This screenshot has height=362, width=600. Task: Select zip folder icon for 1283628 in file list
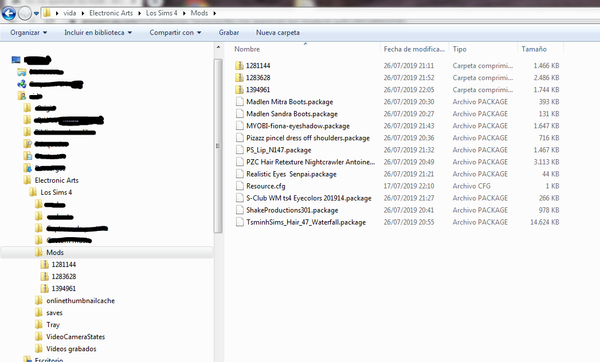[240, 78]
